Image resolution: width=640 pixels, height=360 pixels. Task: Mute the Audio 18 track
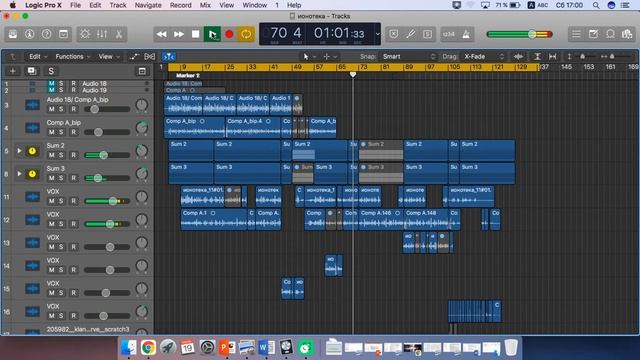coord(51,83)
